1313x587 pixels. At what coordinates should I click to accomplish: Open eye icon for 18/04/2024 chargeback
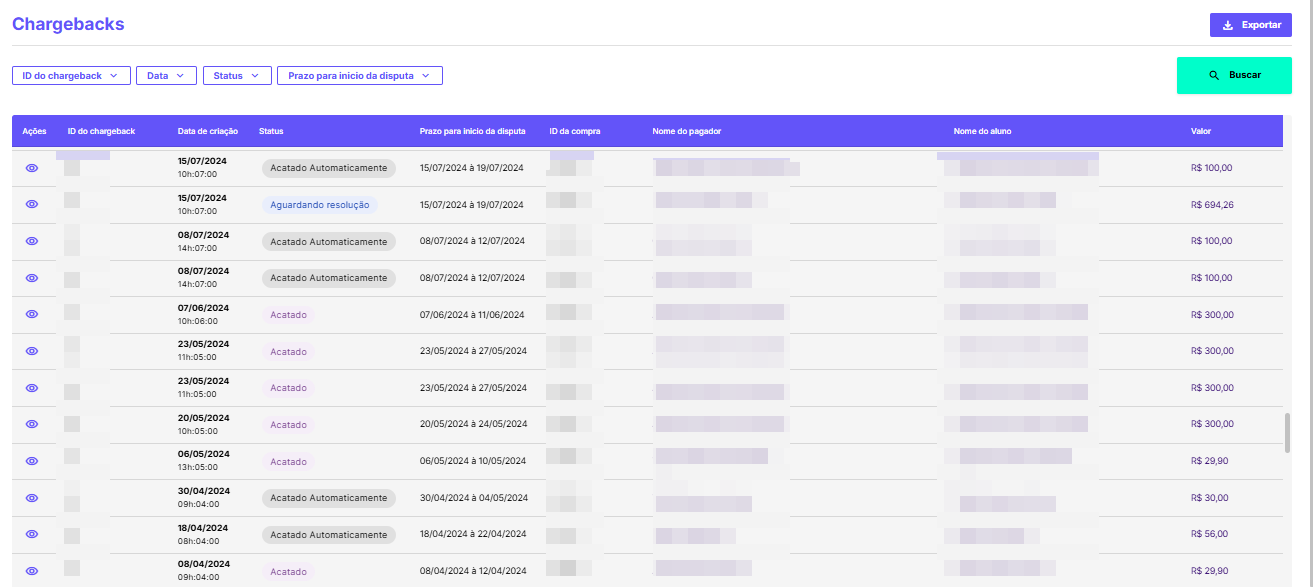coord(32,534)
